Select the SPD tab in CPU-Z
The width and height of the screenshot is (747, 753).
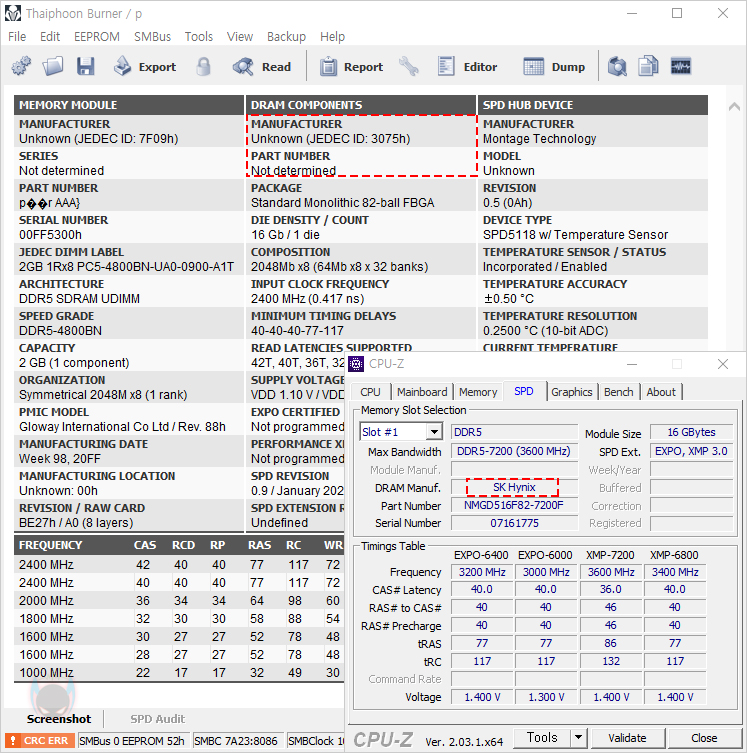524,391
